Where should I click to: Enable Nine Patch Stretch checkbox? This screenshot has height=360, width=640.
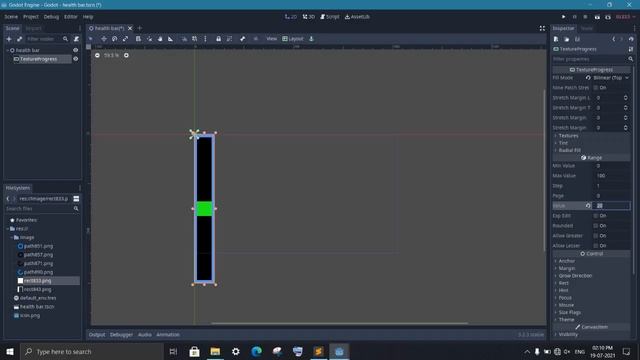(596, 88)
